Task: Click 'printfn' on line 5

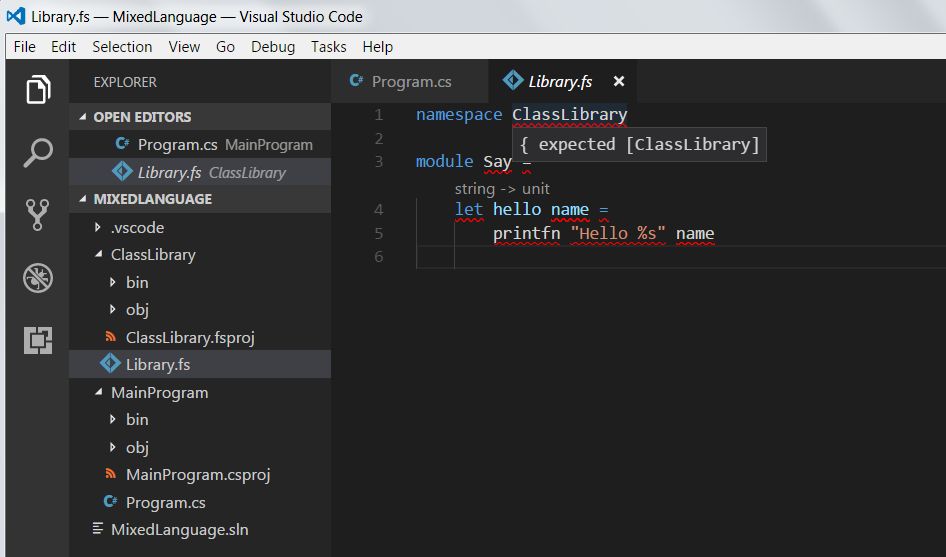Action: tap(526, 233)
